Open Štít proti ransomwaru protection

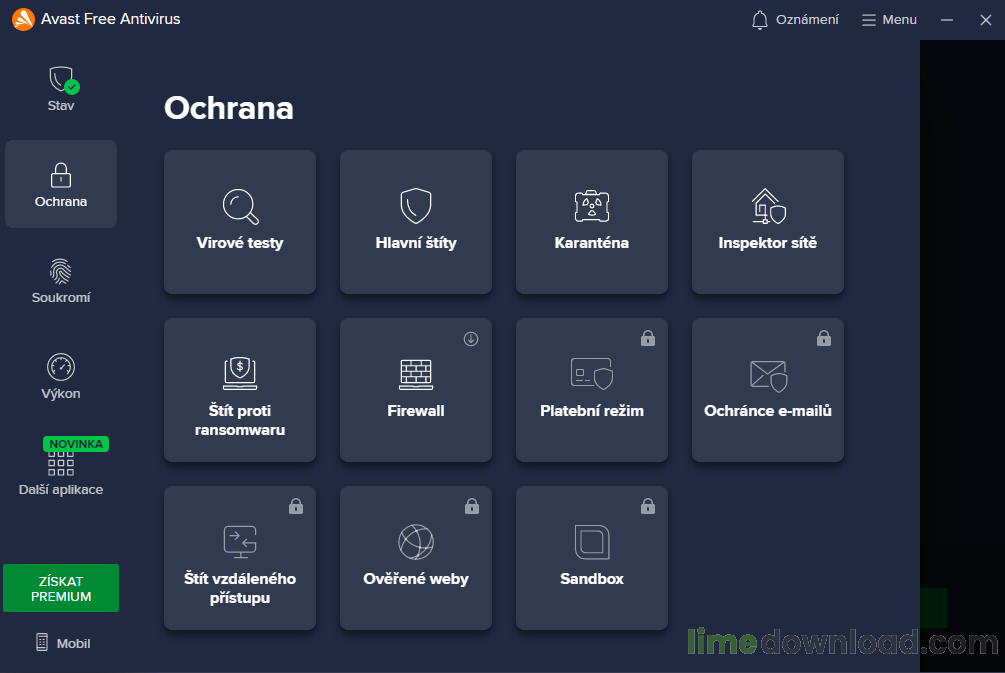240,390
